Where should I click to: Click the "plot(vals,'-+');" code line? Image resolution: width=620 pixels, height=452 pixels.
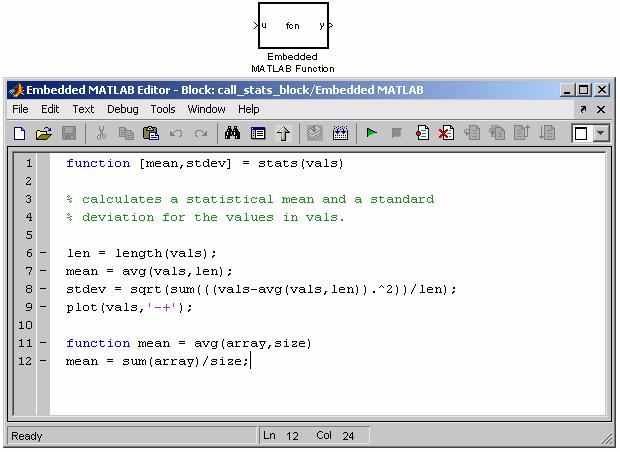point(129,307)
